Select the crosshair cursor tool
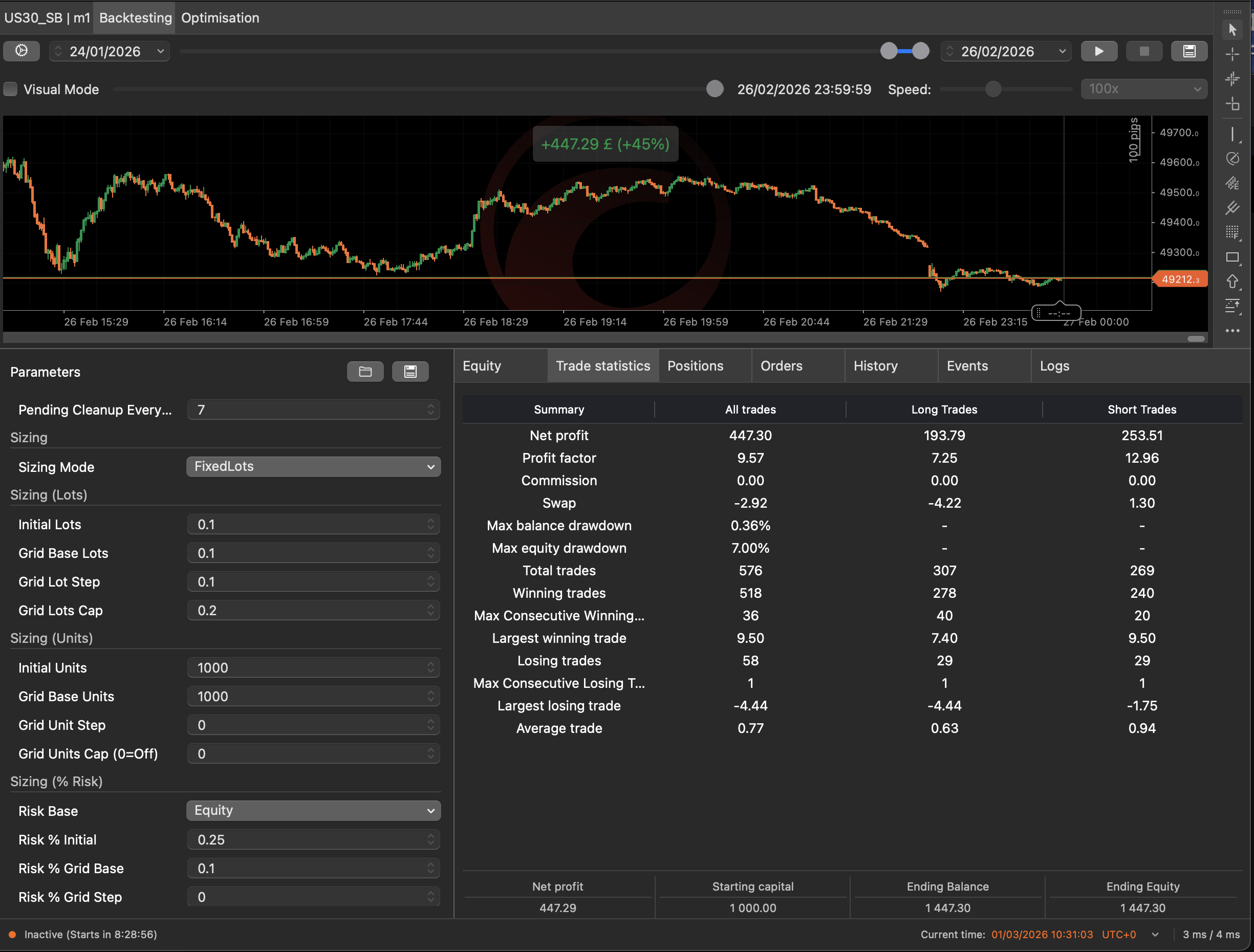1254x952 pixels. click(1232, 54)
